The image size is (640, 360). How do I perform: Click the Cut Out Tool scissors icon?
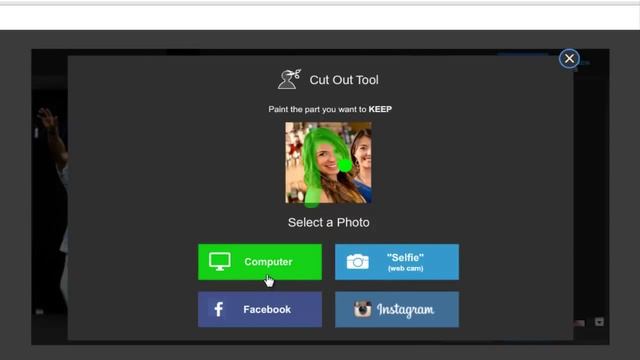point(289,79)
